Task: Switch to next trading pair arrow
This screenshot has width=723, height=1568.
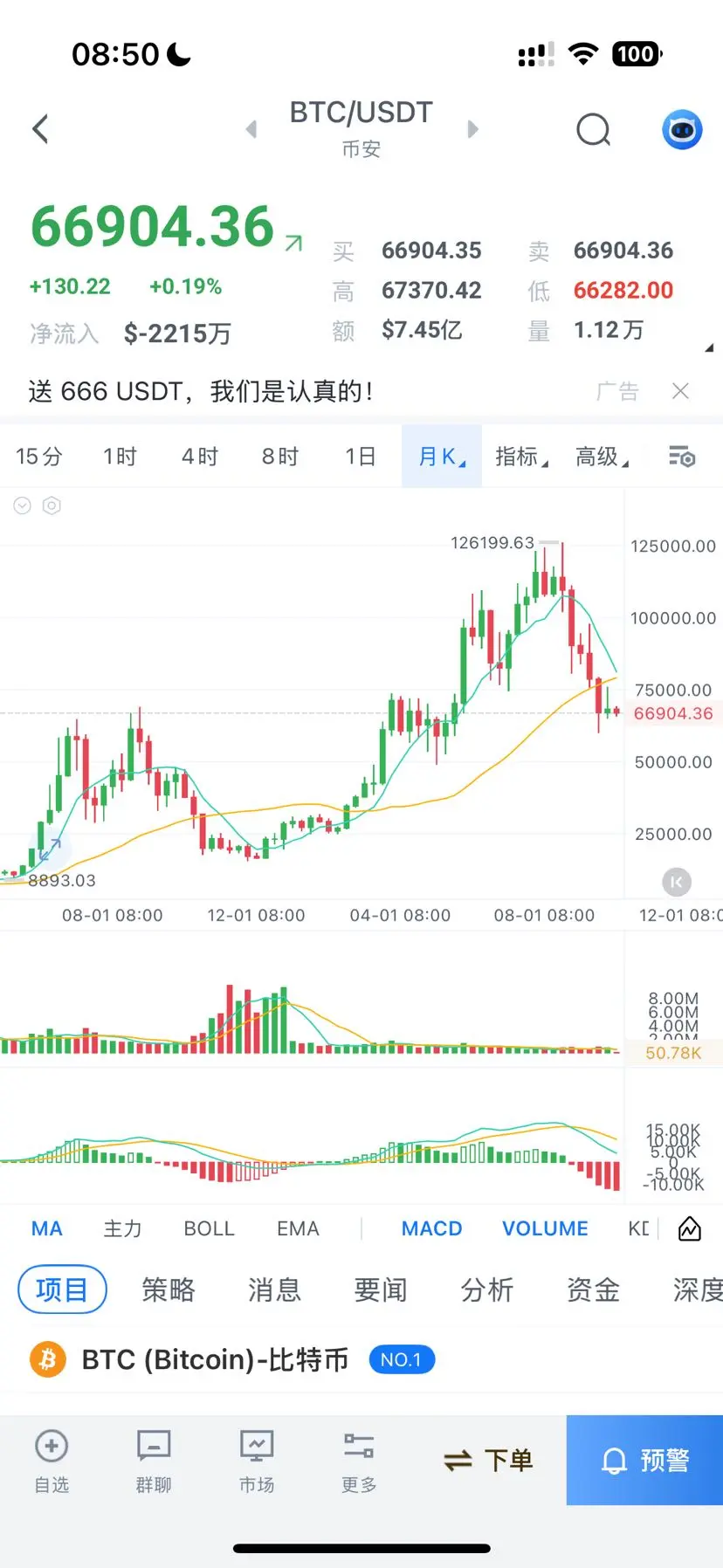Action: [x=472, y=129]
